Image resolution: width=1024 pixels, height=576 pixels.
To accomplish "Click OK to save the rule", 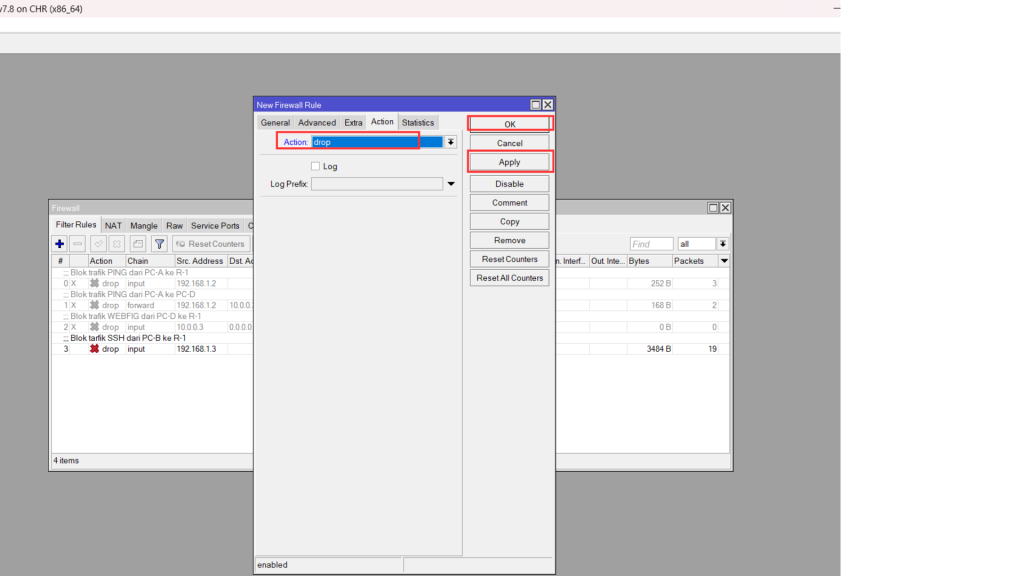I will (x=509, y=124).
